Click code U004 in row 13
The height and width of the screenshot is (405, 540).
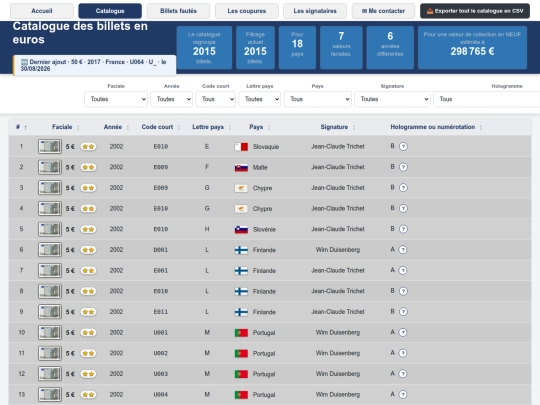(x=161, y=395)
